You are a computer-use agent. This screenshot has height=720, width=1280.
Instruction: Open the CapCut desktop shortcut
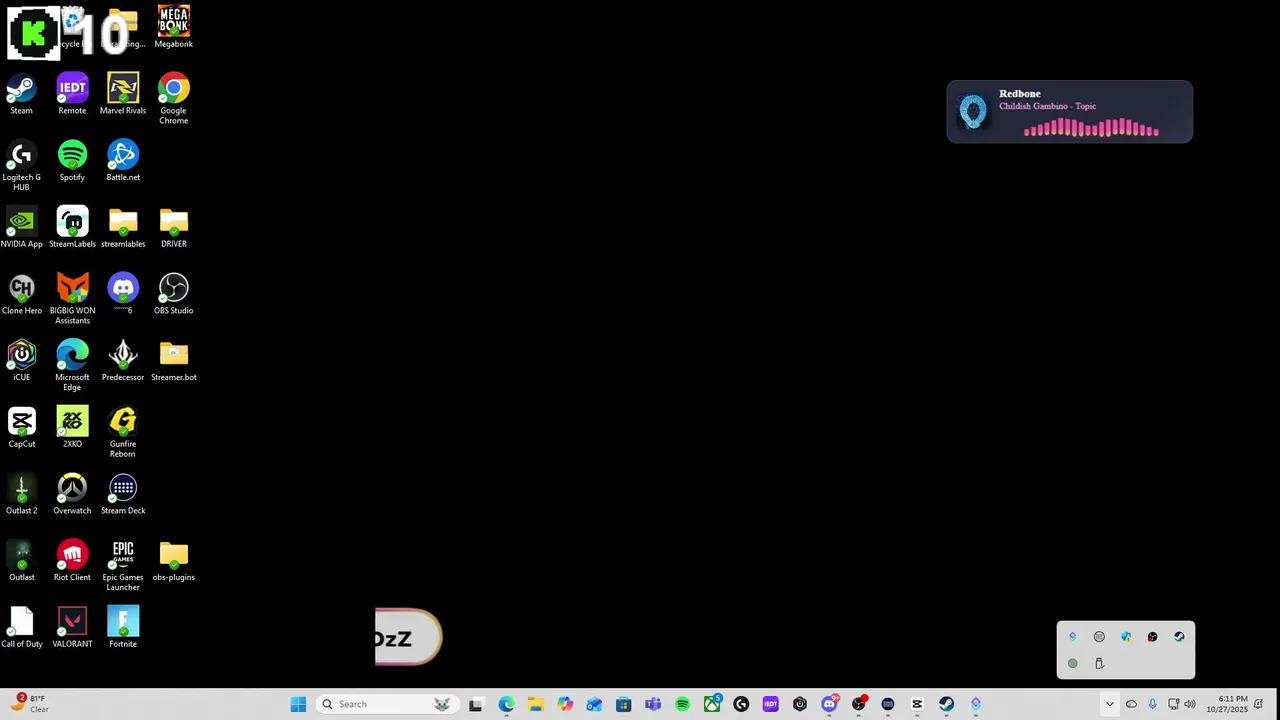(21, 427)
